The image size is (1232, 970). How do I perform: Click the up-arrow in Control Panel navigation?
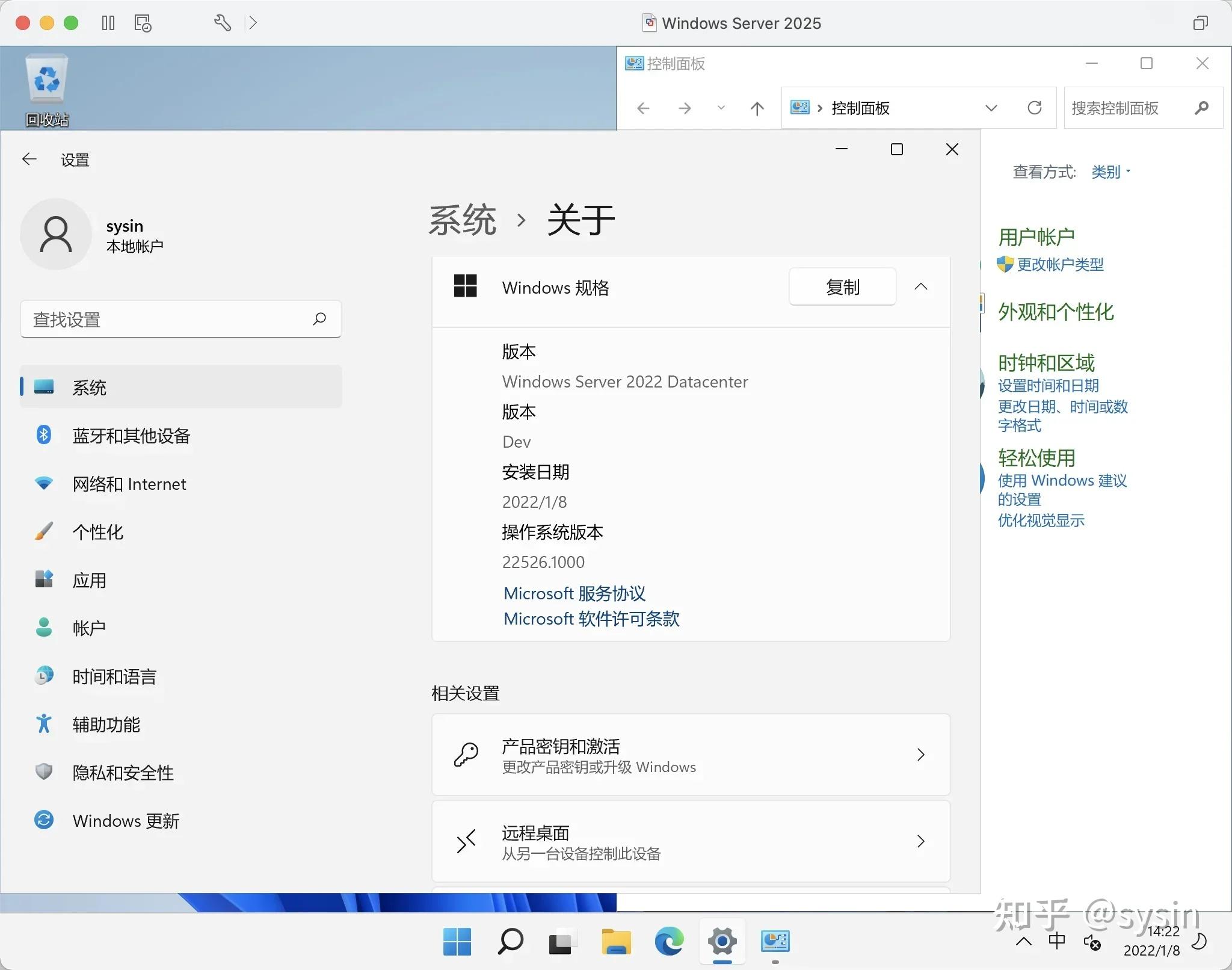click(x=757, y=108)
